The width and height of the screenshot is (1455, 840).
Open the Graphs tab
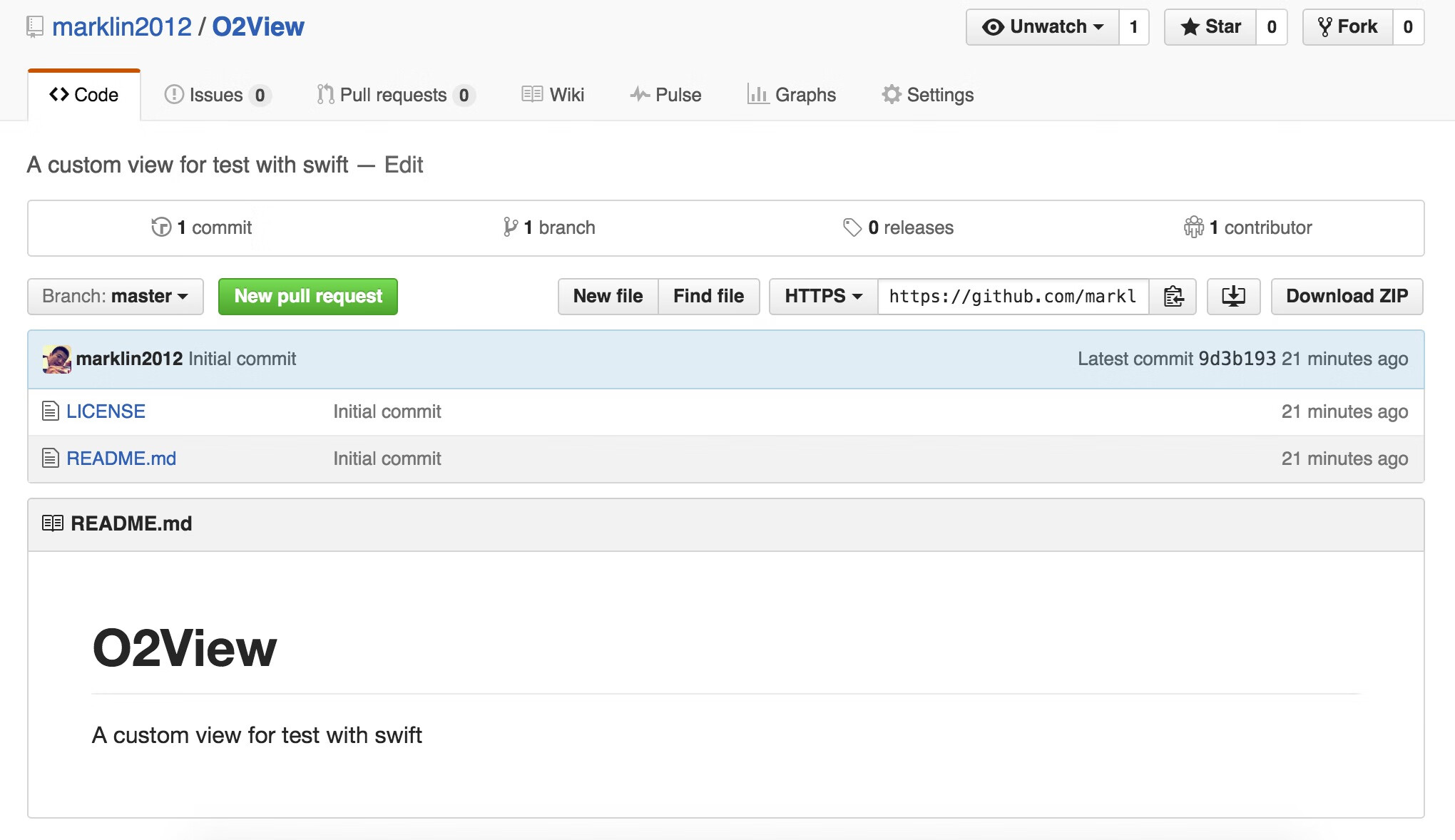coord(792,95)
